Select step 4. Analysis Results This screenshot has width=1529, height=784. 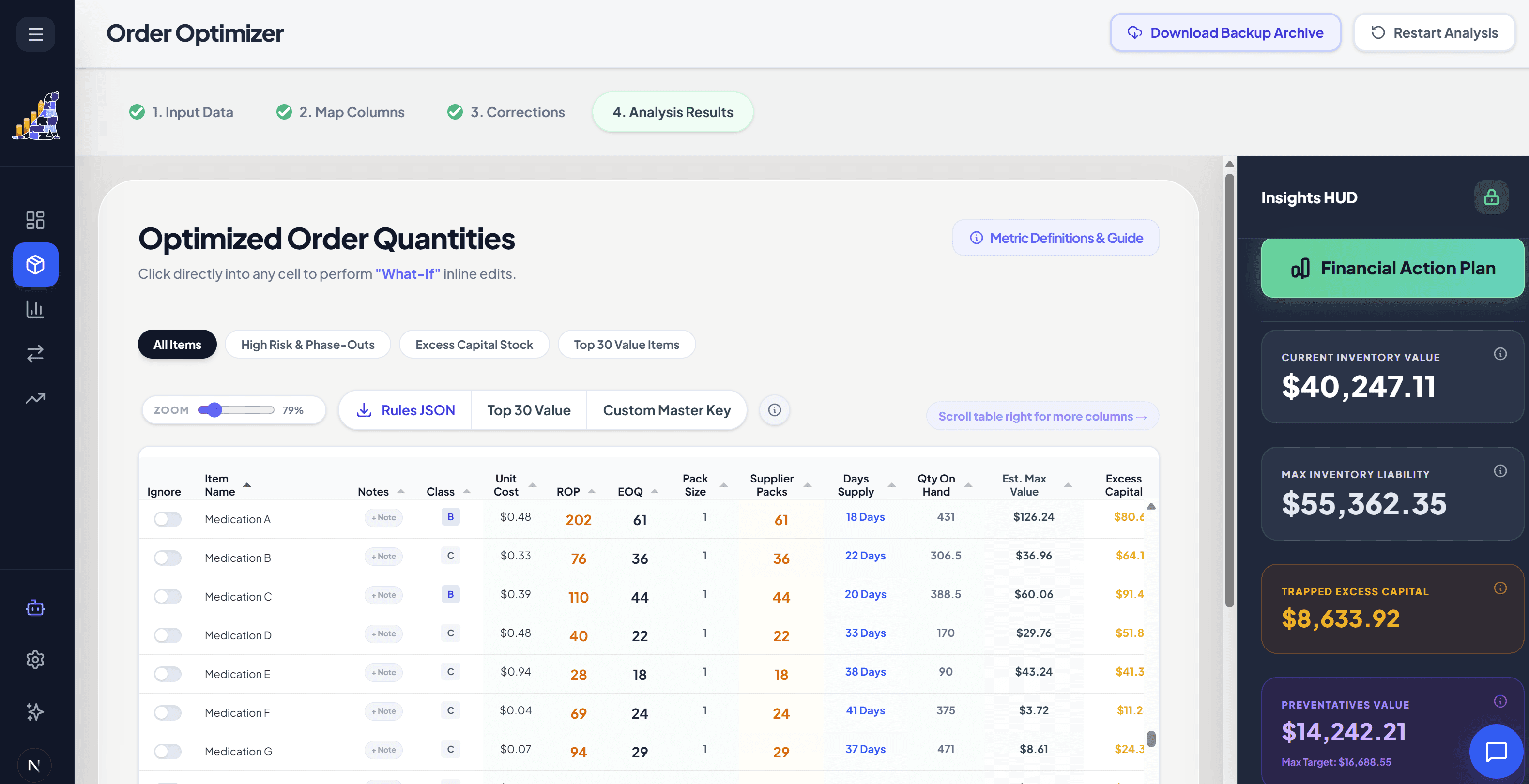(x=673, y=112)
